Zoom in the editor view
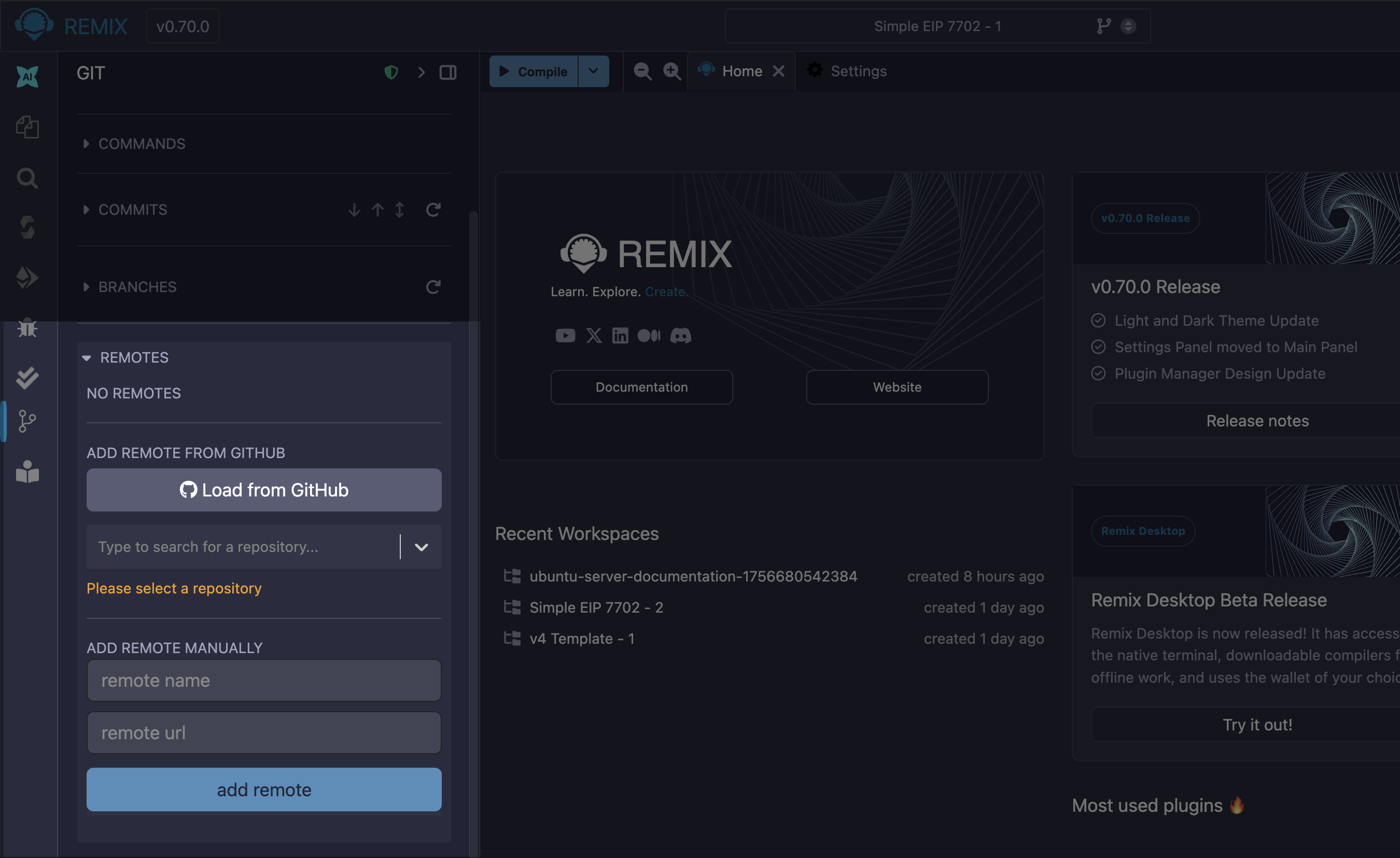This screenshot has height=858, width=1400. click(671, 71)
